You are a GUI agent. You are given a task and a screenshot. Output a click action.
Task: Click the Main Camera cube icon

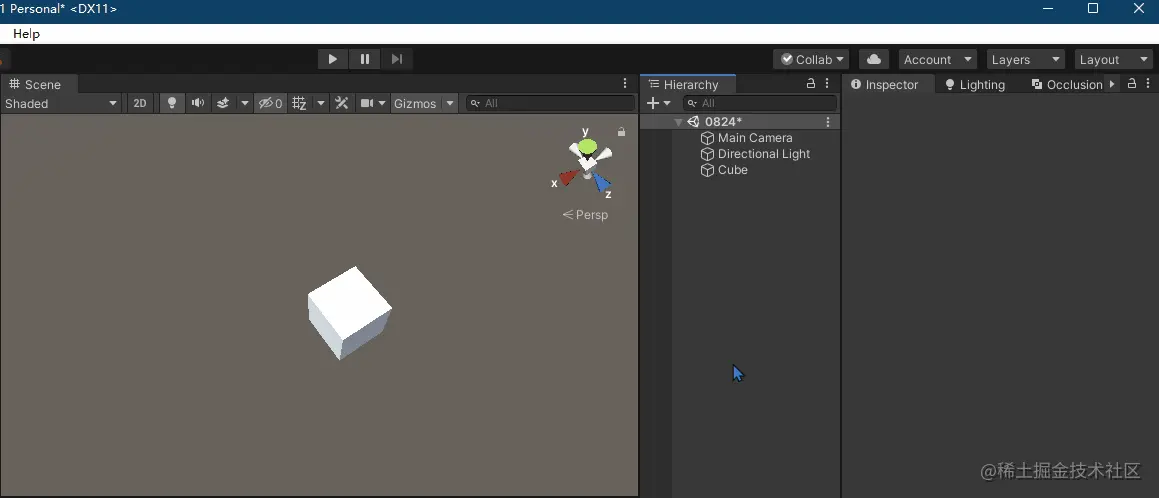(707, 138)
